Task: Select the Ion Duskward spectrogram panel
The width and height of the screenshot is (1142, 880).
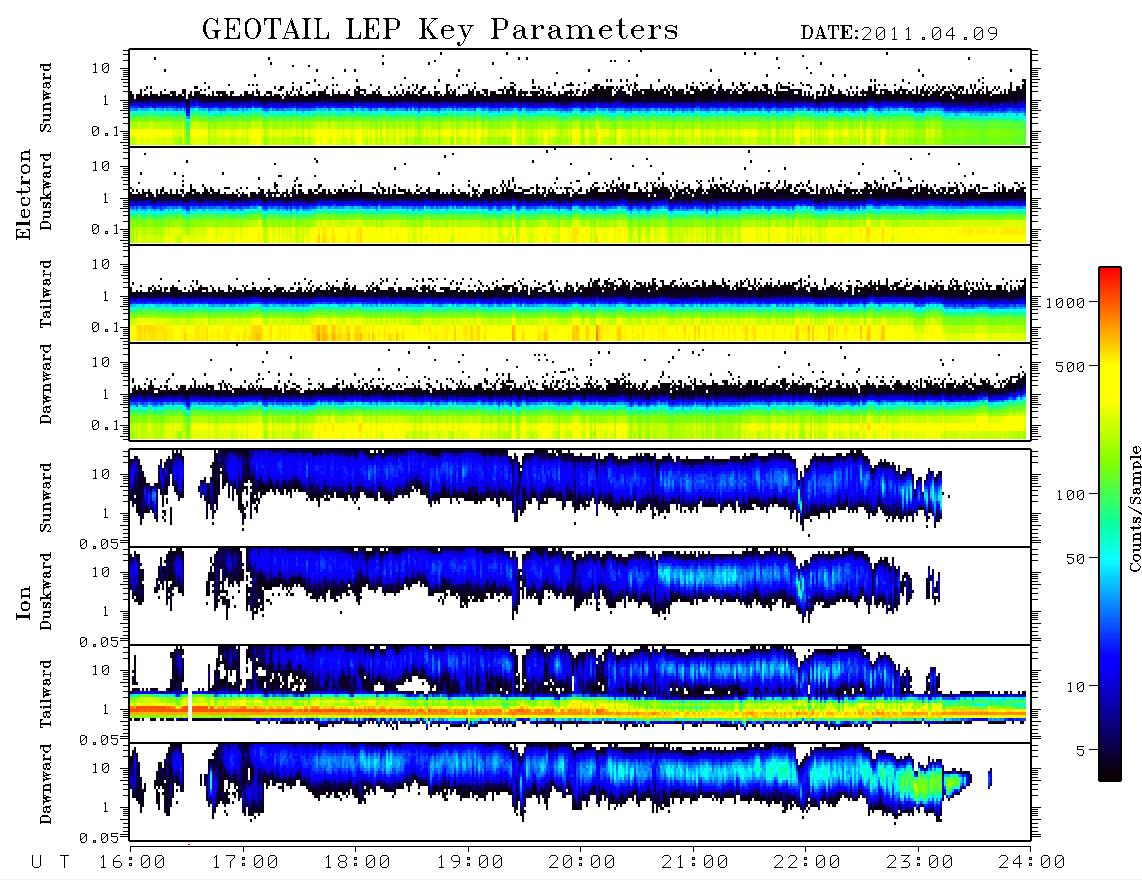Action: (580, 596)
